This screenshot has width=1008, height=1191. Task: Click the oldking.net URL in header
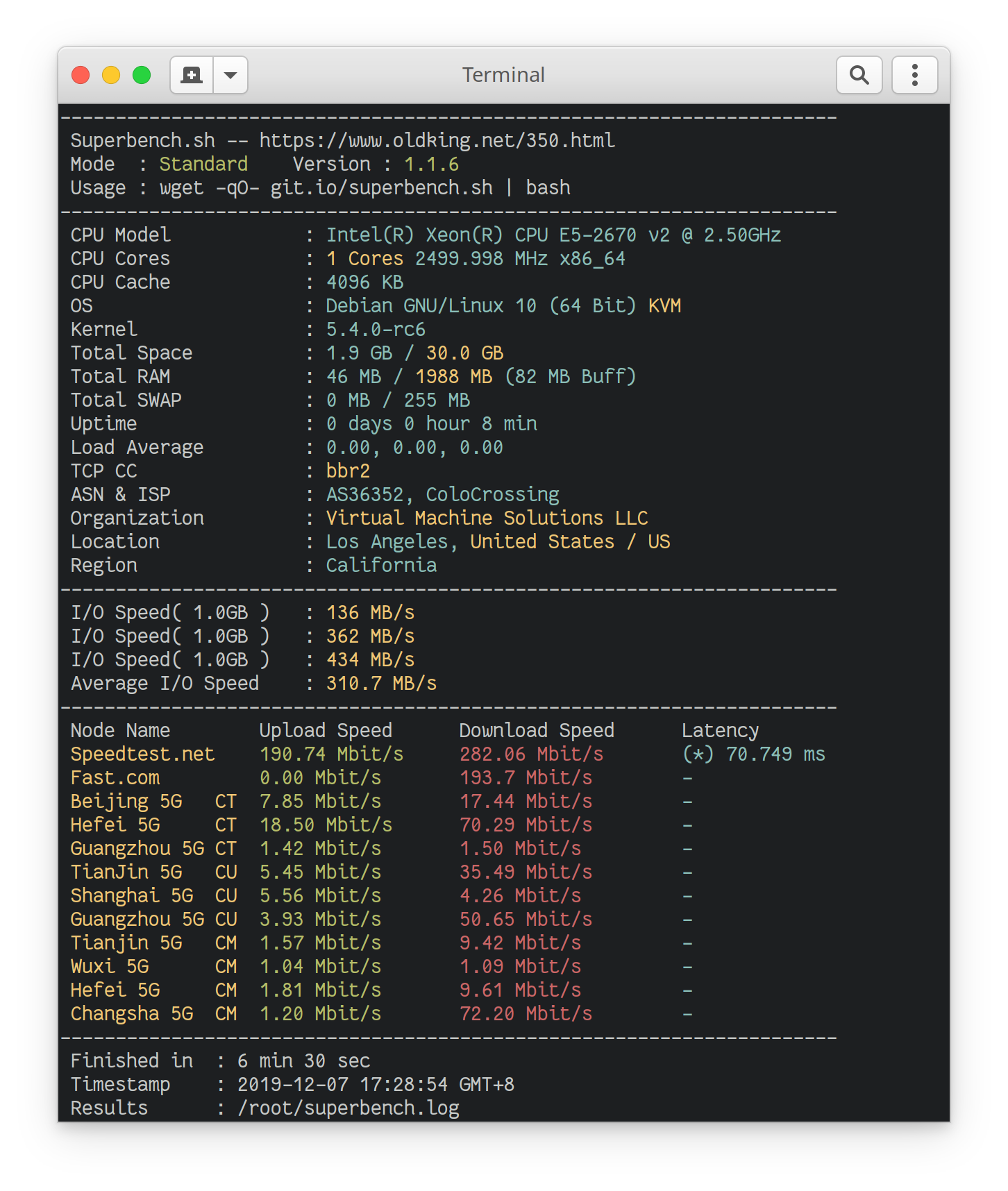(x=437, y=141)
